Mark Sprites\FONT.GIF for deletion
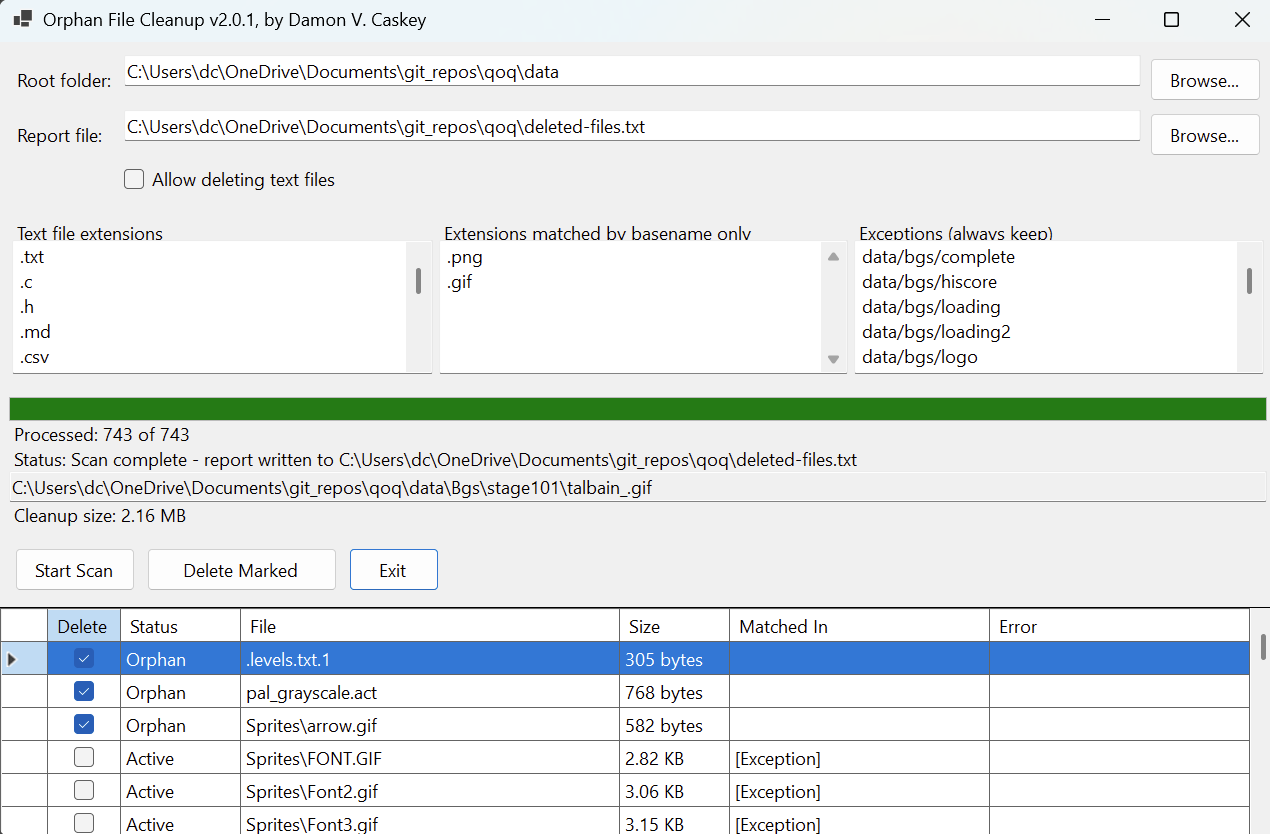This screenshot has width=1270, height=834. tap(84, 758)
